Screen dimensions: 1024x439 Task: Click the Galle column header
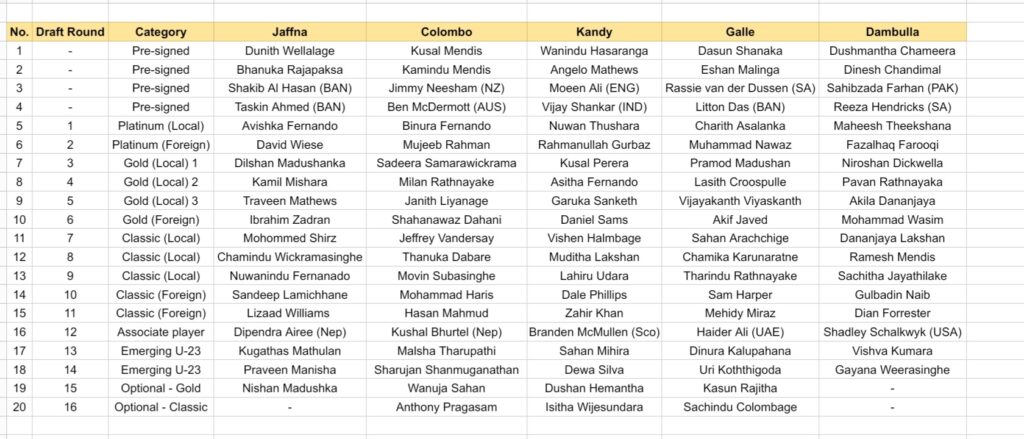tap(740, 31)
